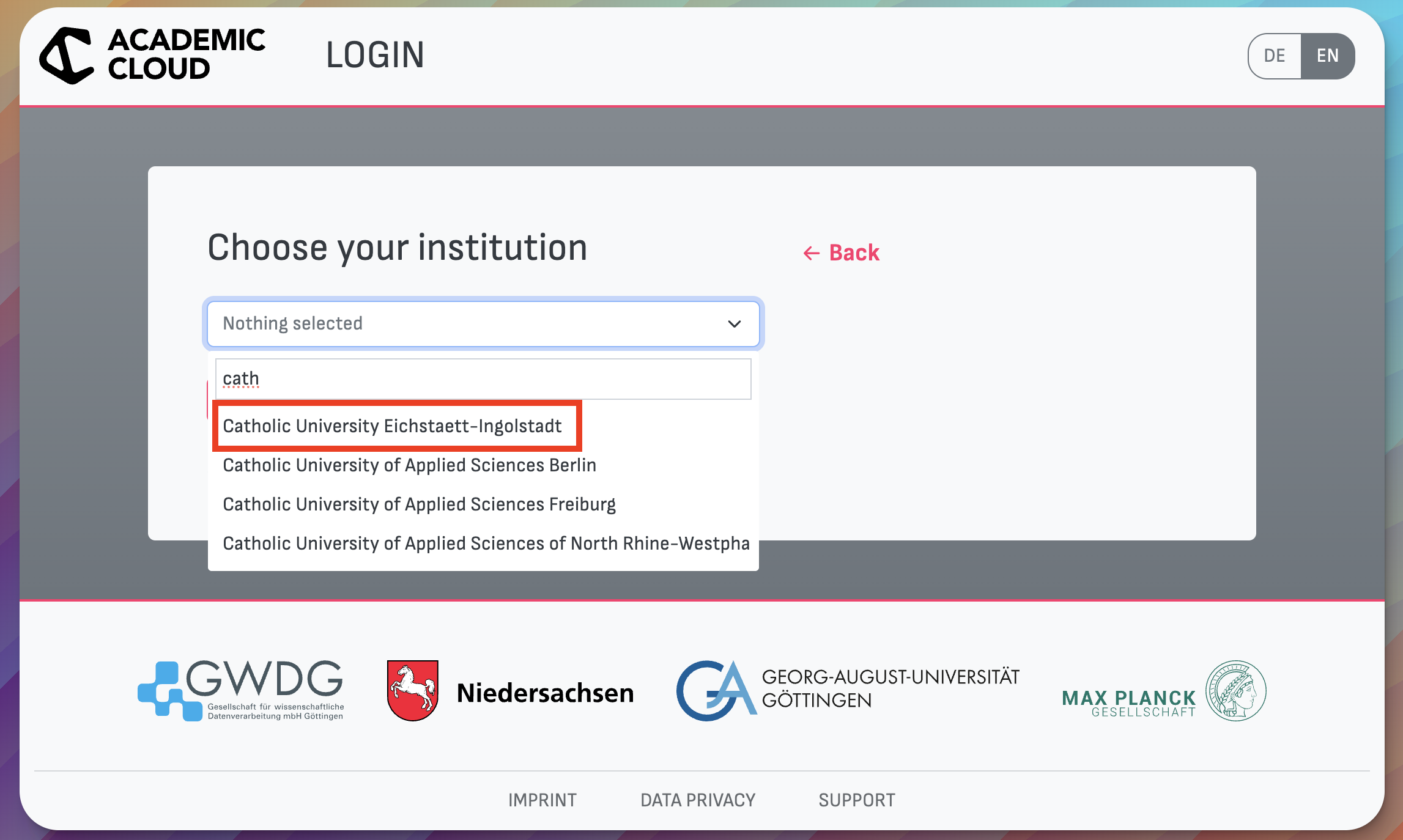This screenshot has width=1403, height=840.
Task: Collapse the institution dropdown chevron
Action: (x=735, y=323)
